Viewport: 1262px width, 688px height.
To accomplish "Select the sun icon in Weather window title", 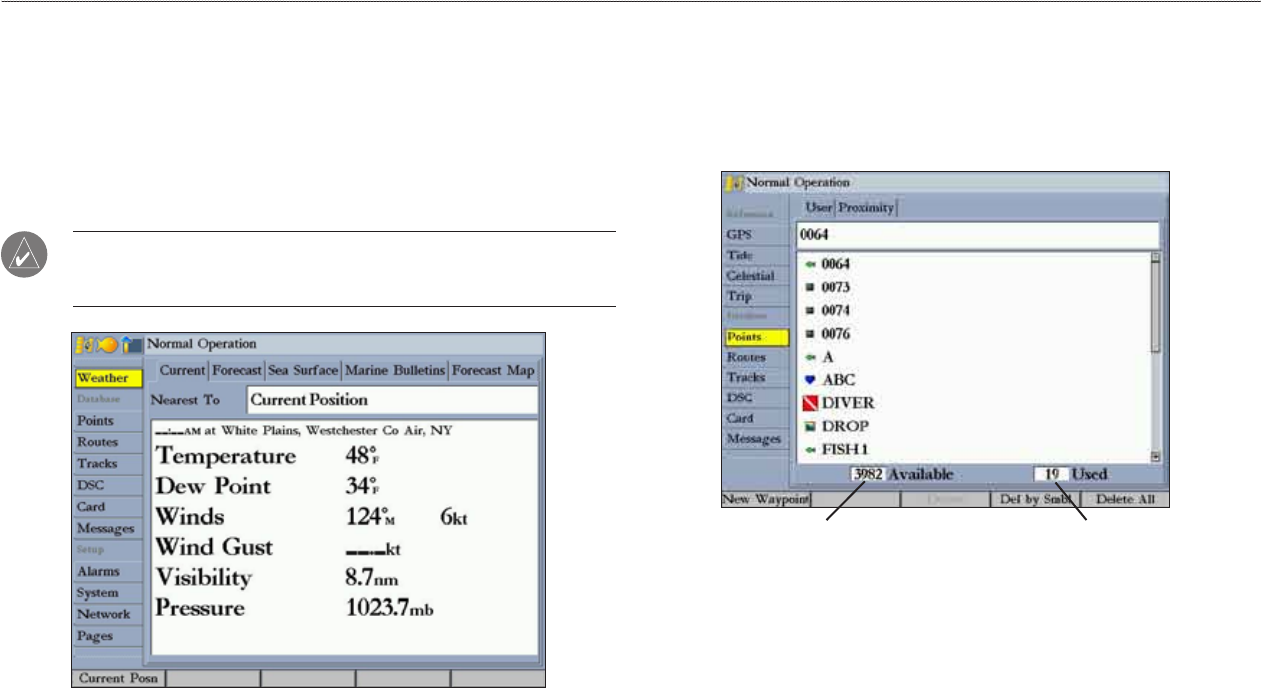I will pos(108,344).
